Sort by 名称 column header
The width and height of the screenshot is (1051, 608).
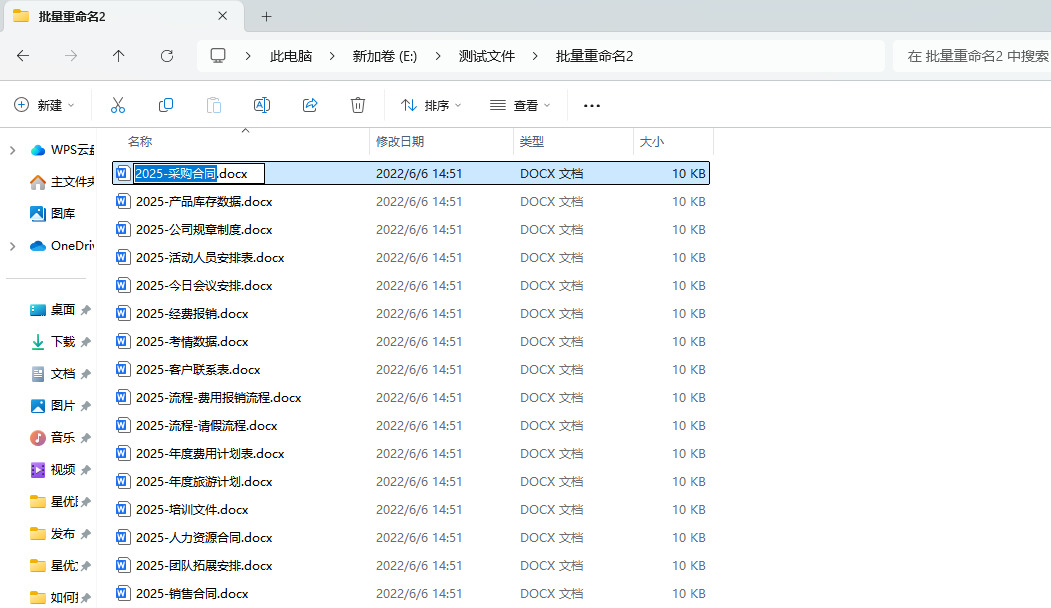coord(140,141)
